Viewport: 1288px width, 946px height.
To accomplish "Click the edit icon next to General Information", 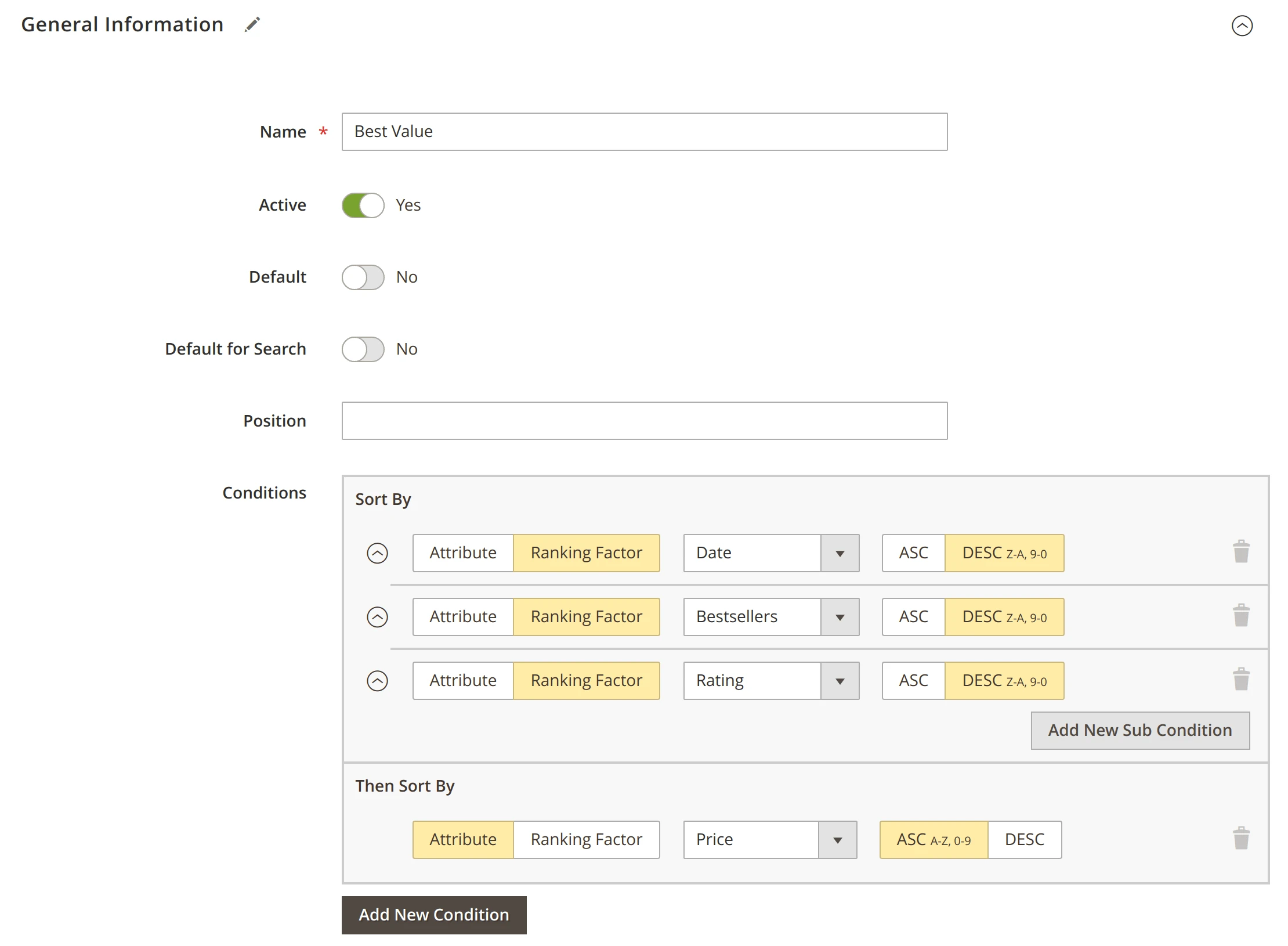I will (x=252, y=25).
